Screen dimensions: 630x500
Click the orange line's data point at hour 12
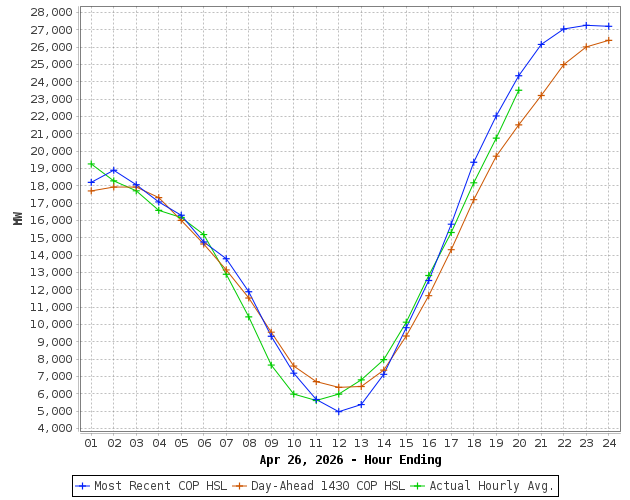pos(339,387)
